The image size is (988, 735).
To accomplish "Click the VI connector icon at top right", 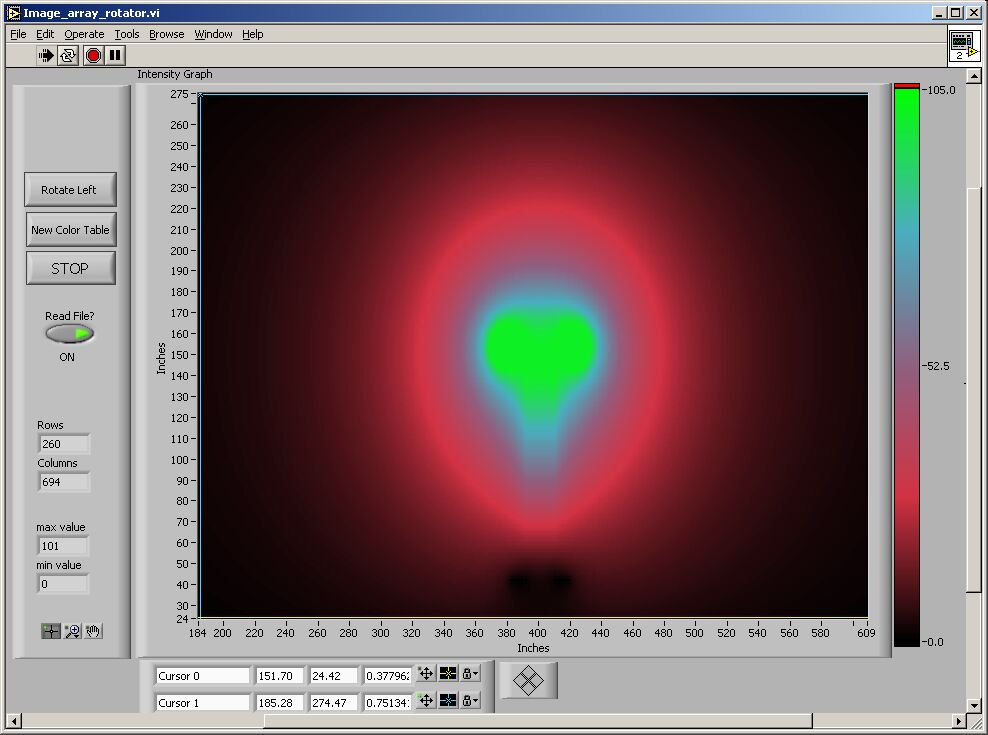I will (x=963, y=45).
